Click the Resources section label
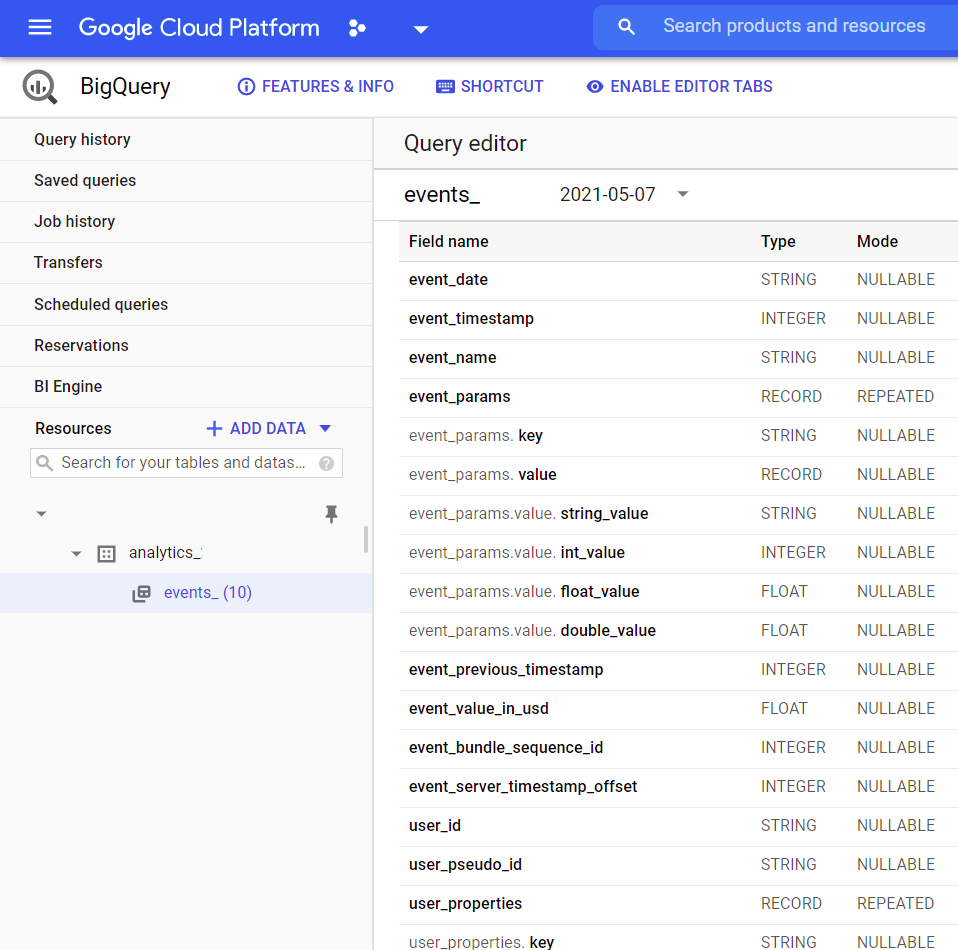The width and height of the screenshot is (958, 950). [73, 429]
